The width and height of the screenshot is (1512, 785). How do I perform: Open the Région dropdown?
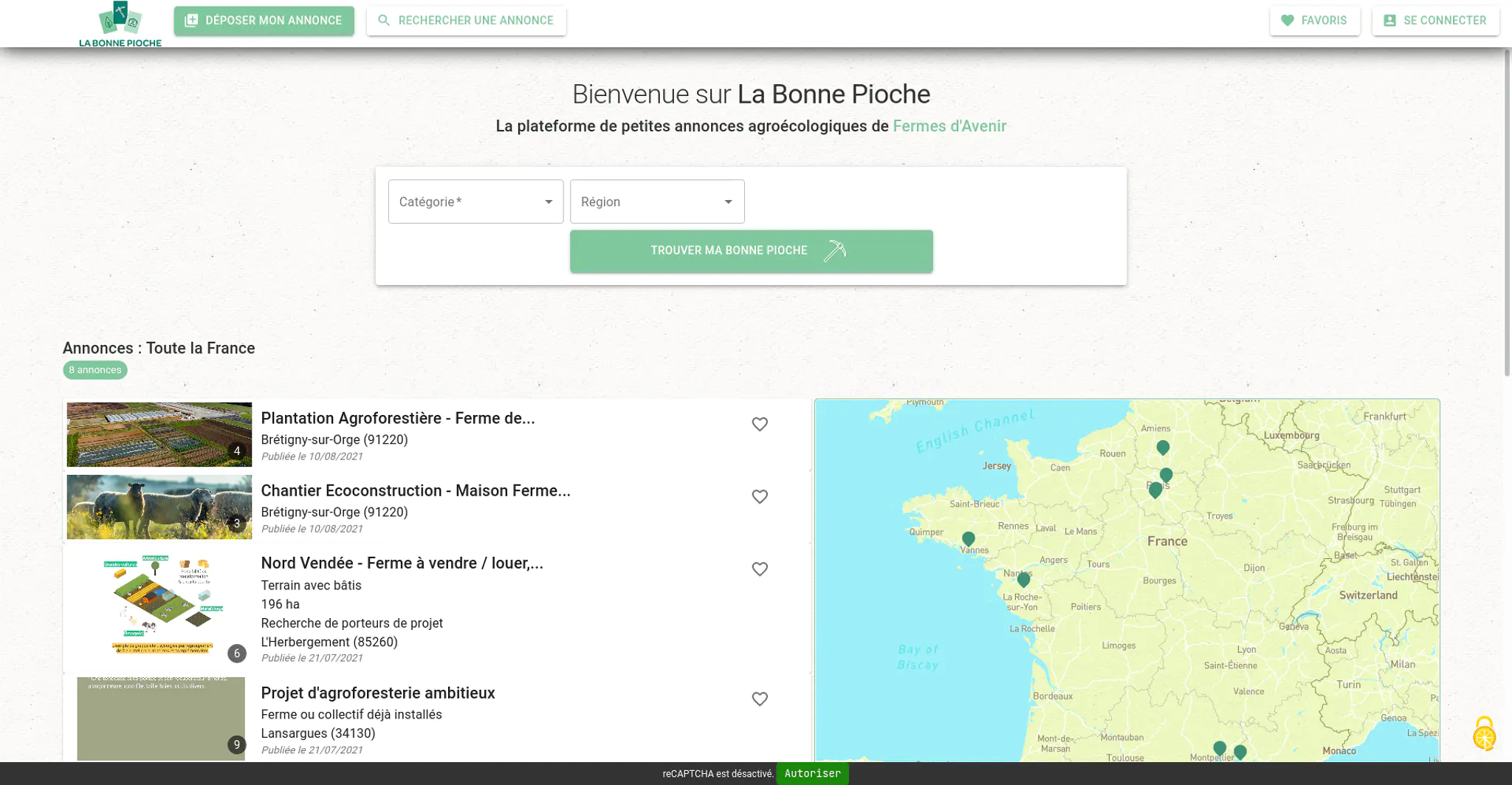pos(657,202)
